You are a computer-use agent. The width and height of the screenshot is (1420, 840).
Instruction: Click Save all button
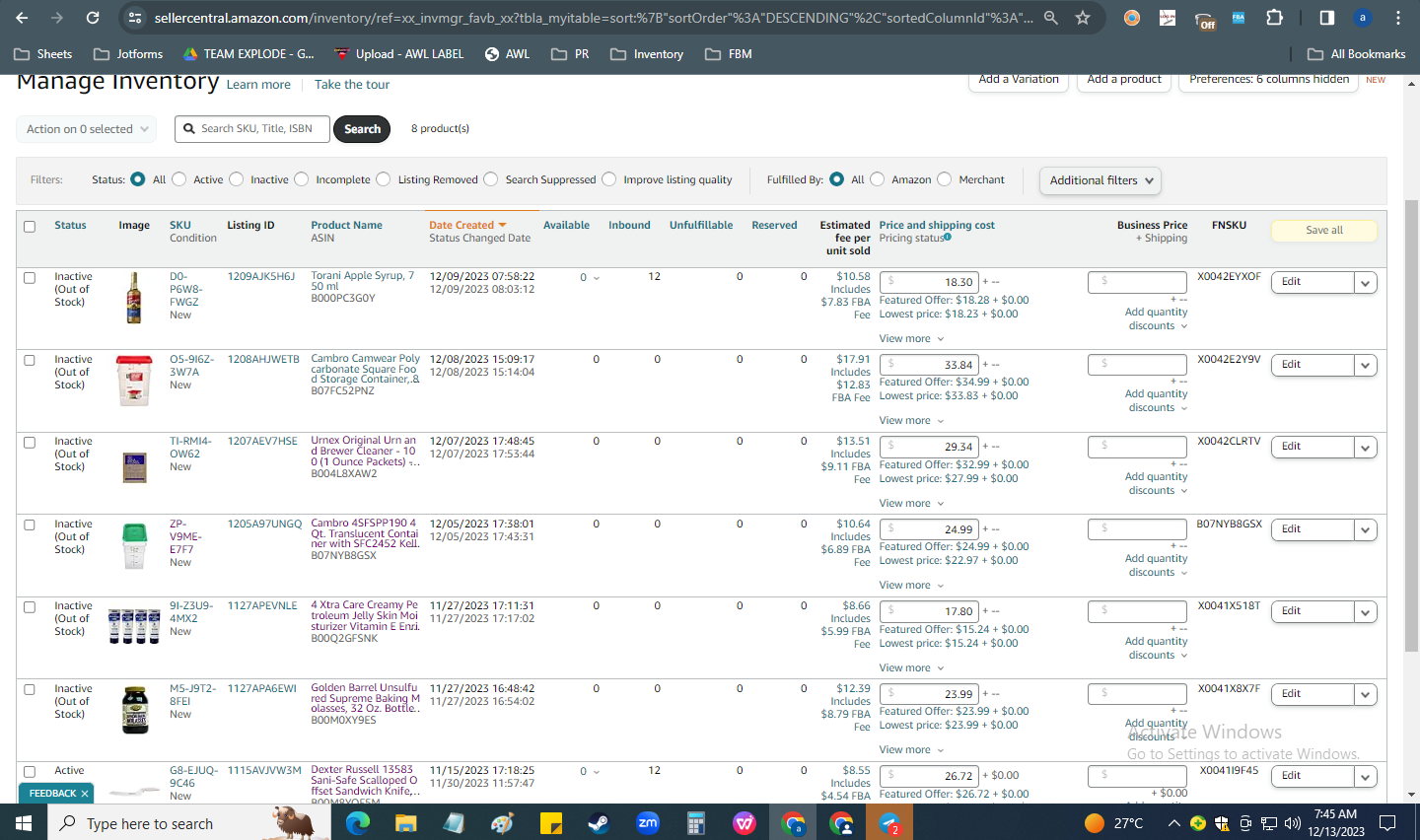(1324, 230)
